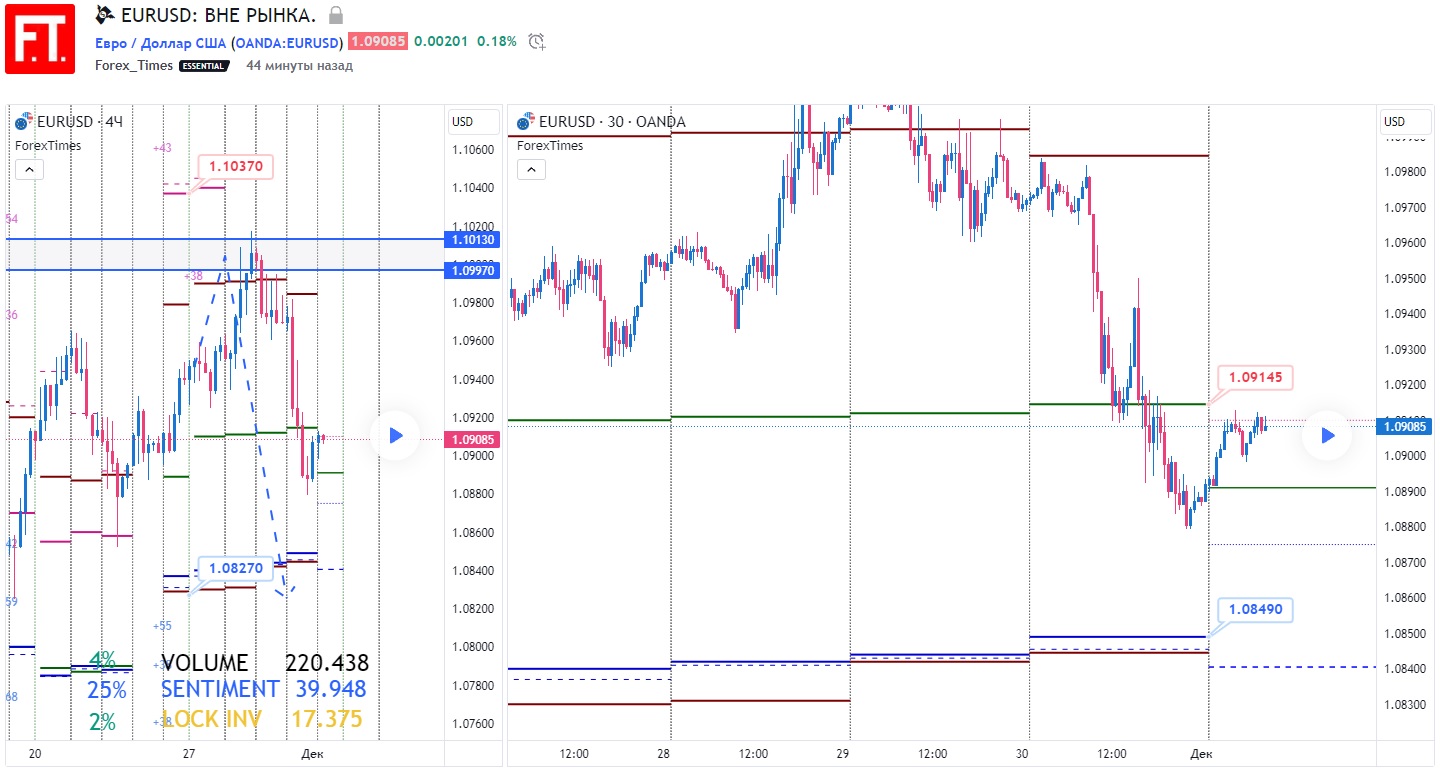Open the Forex_Times author profile link
Image resolution: width=1440 pixels, height=772 pixels.
pyautogui.click(x=134, y=66)
